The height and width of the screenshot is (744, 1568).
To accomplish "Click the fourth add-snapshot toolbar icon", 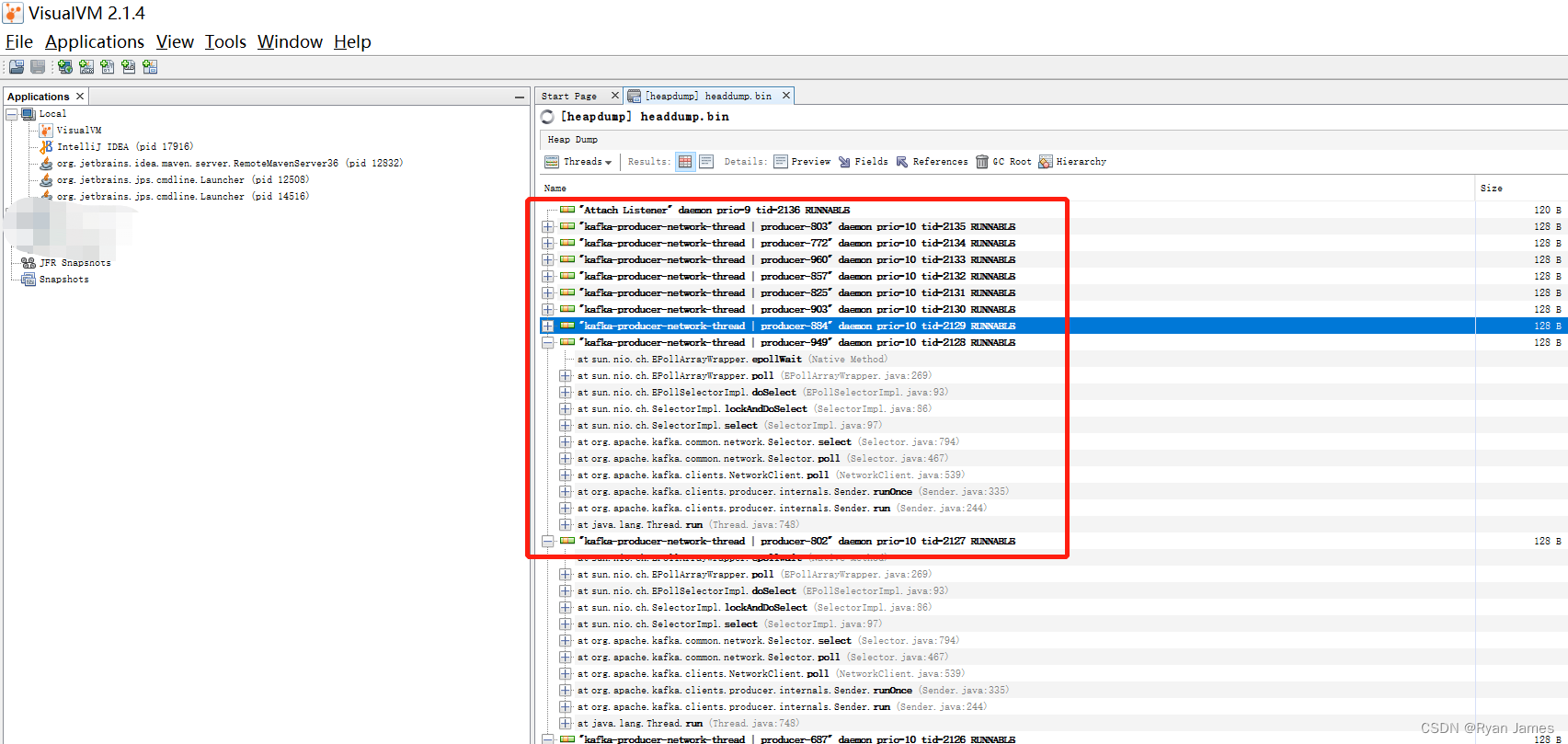I will [x=129, y=67].
